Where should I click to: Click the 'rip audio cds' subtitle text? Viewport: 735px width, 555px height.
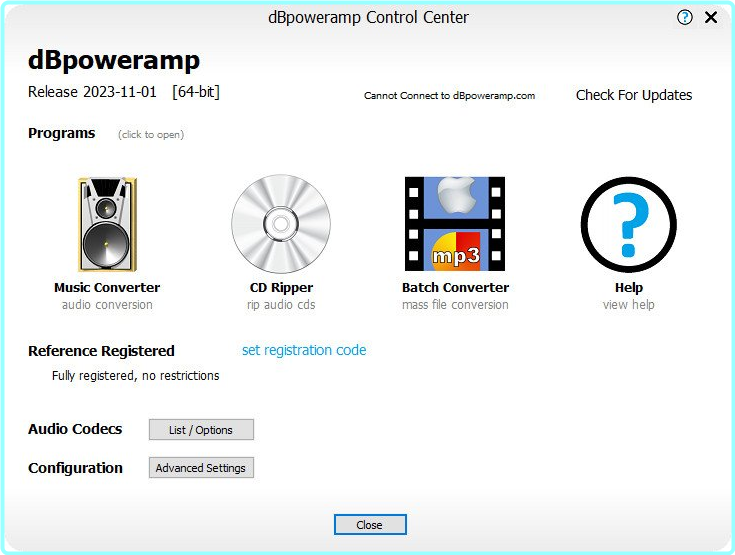tap(281, 305)
